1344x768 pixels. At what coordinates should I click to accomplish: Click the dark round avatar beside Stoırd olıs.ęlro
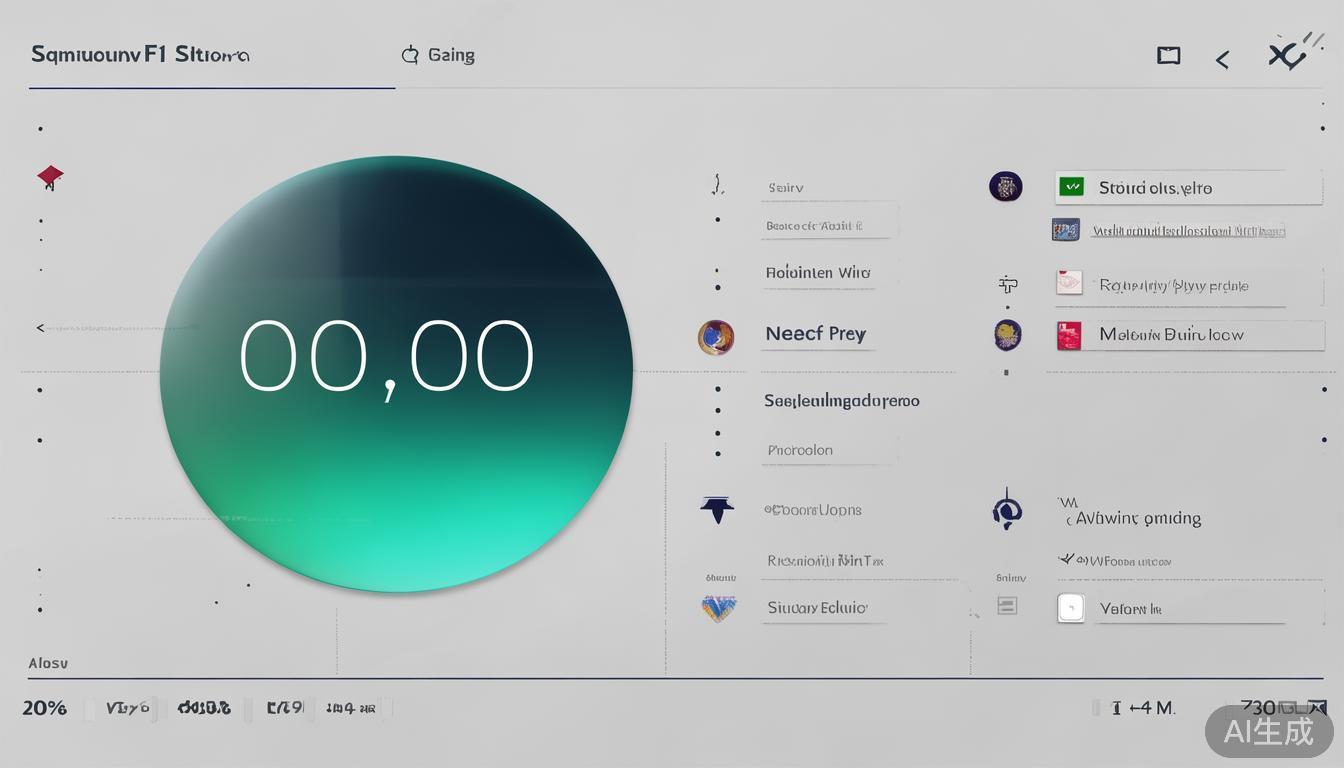[x=1005, y=186]
